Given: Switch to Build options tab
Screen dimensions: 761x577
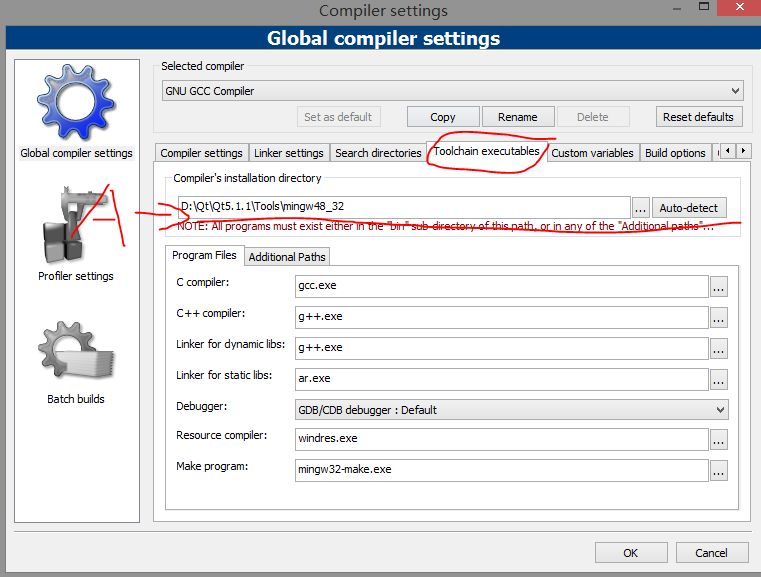Looking at the screenshot, I should point(675,153).
